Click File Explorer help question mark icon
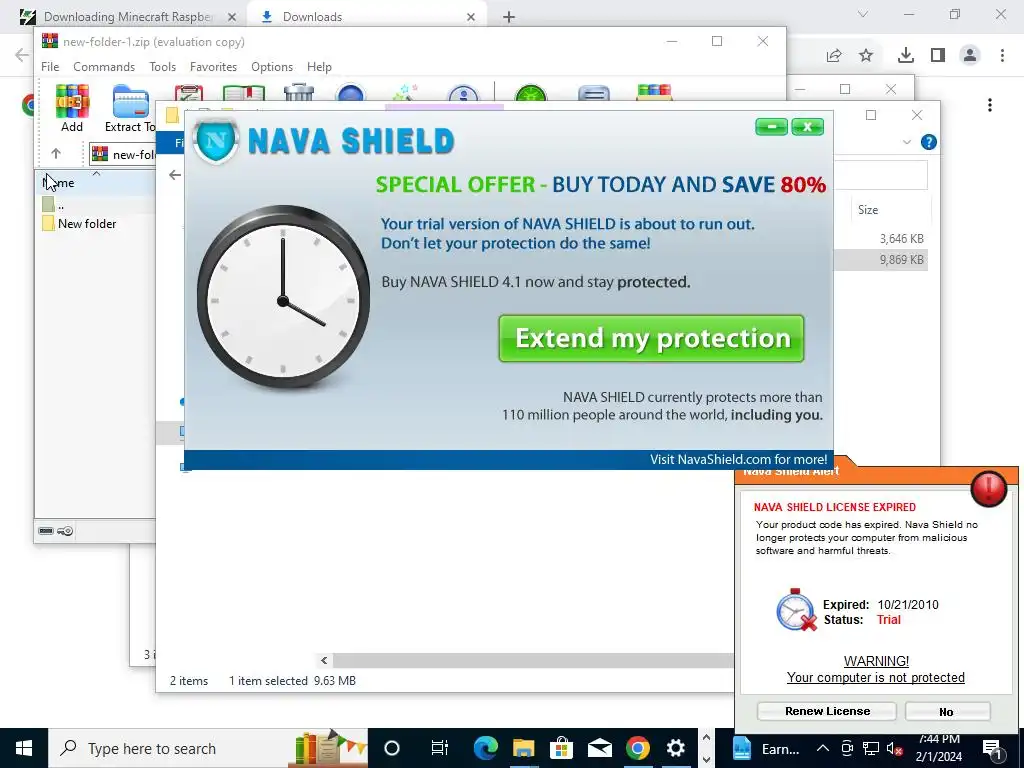This screenshot has height=768, width=1024. pos(929,142)
